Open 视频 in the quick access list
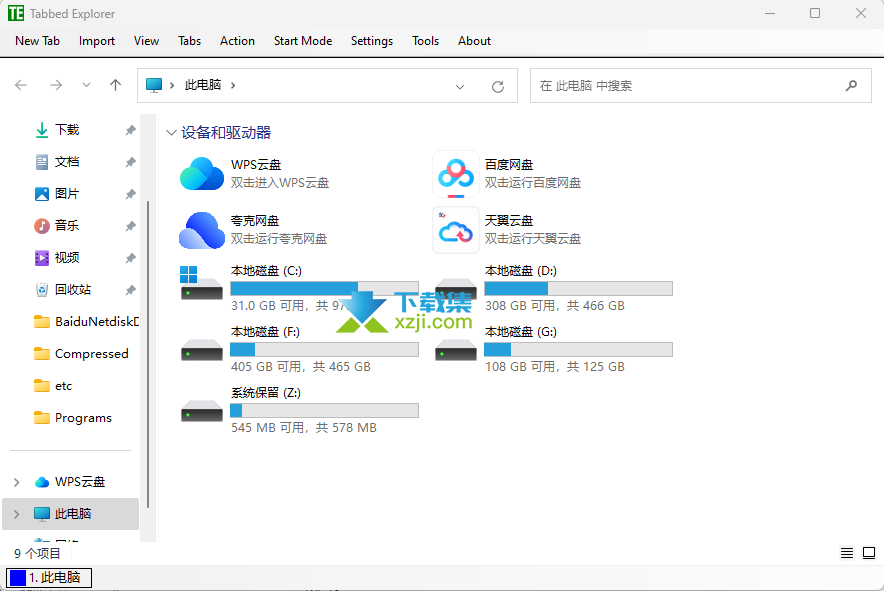The width and height of the screenshot is (884, 591). (x=67, y=258)
